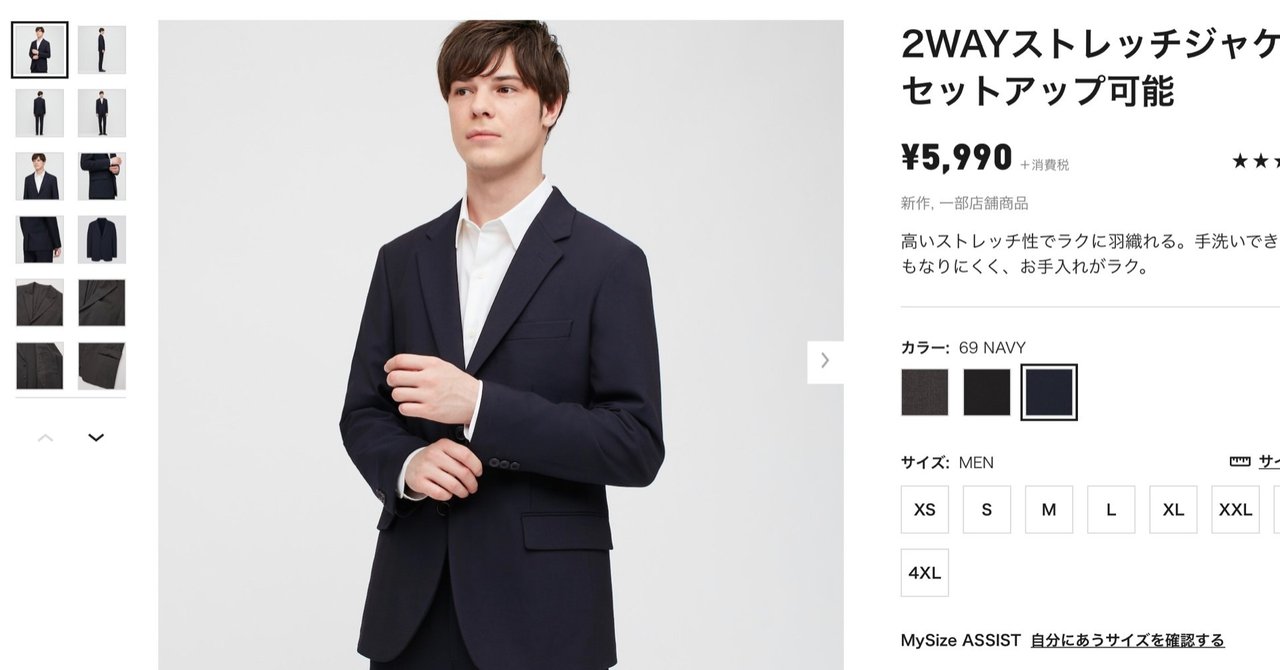Image resolution: width=1280 pixels, height=670 pixels.
Task: Choose size XS
Action: pos(925,509)
